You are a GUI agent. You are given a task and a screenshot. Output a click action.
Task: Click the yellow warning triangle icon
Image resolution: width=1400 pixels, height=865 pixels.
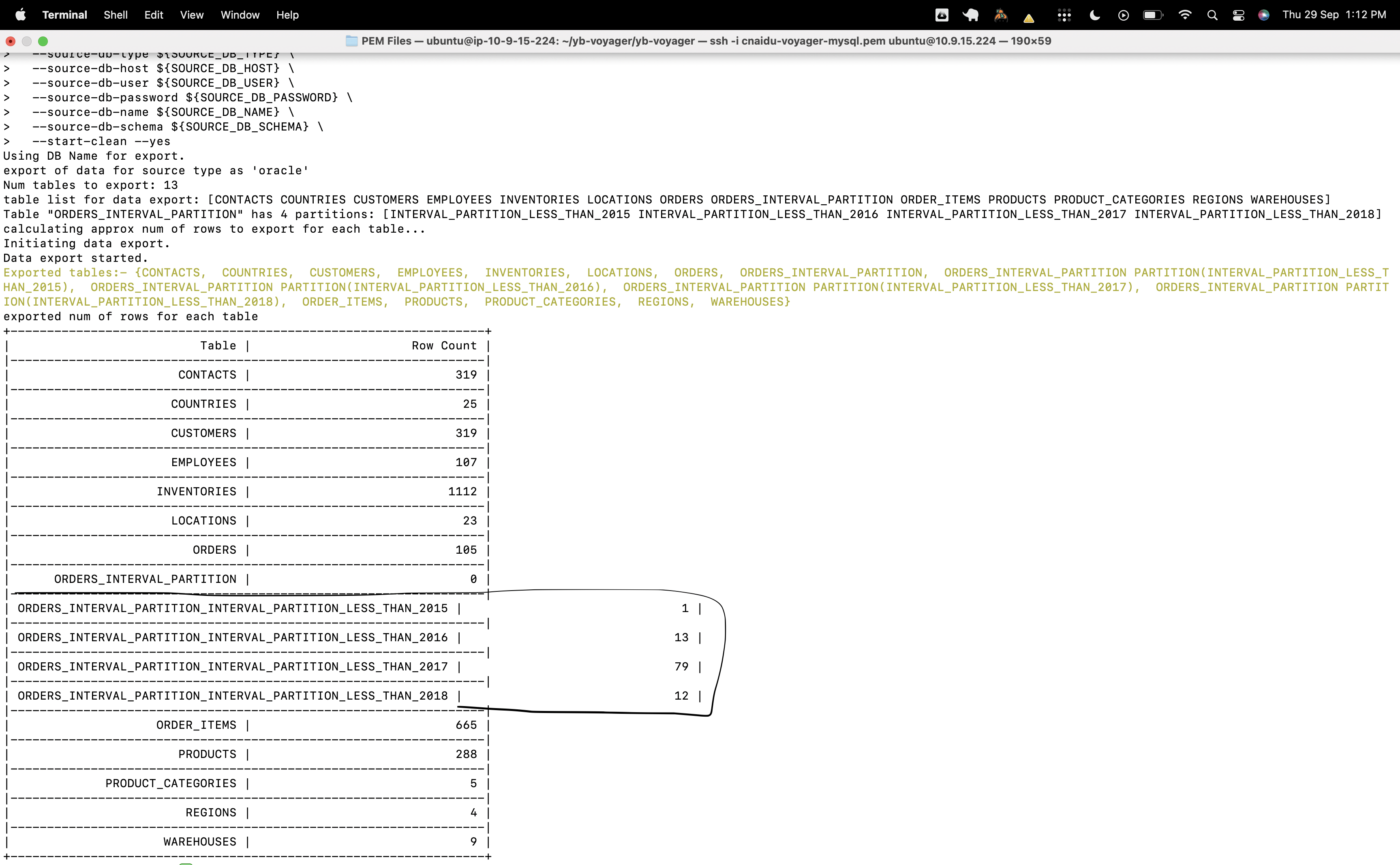[x=1029, y=18]
